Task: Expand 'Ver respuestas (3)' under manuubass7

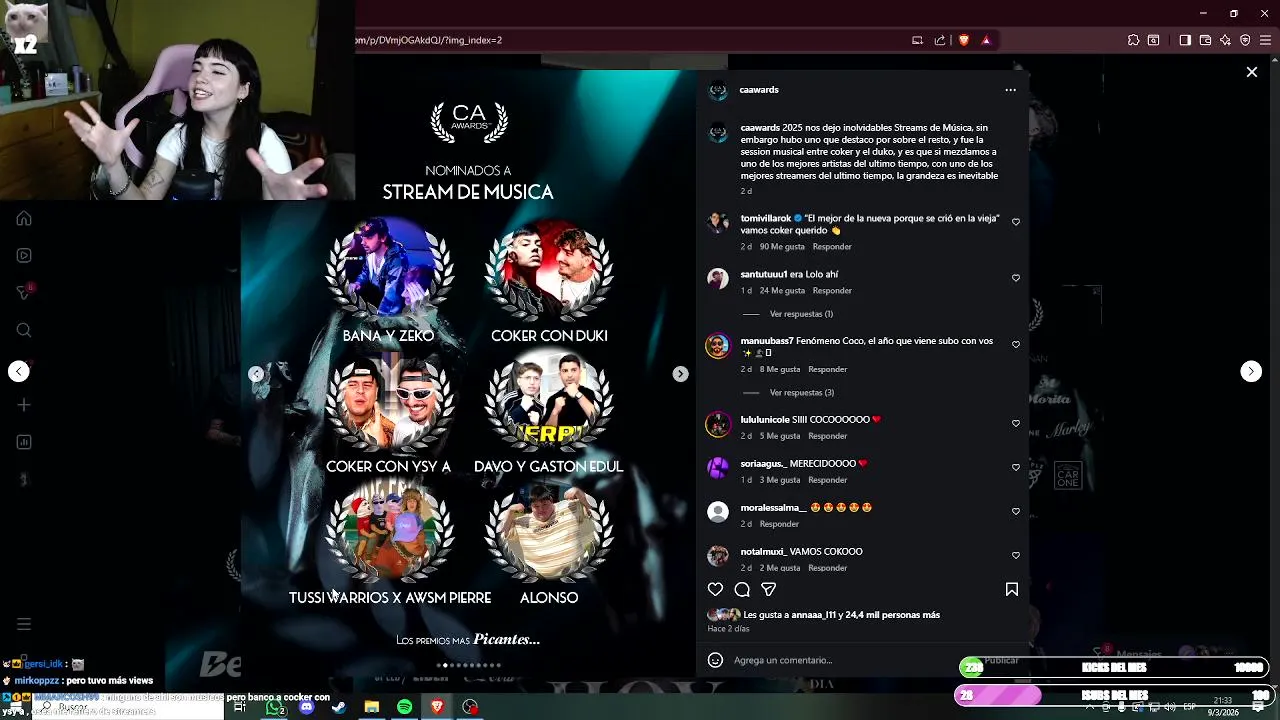Action: (801, 393)
